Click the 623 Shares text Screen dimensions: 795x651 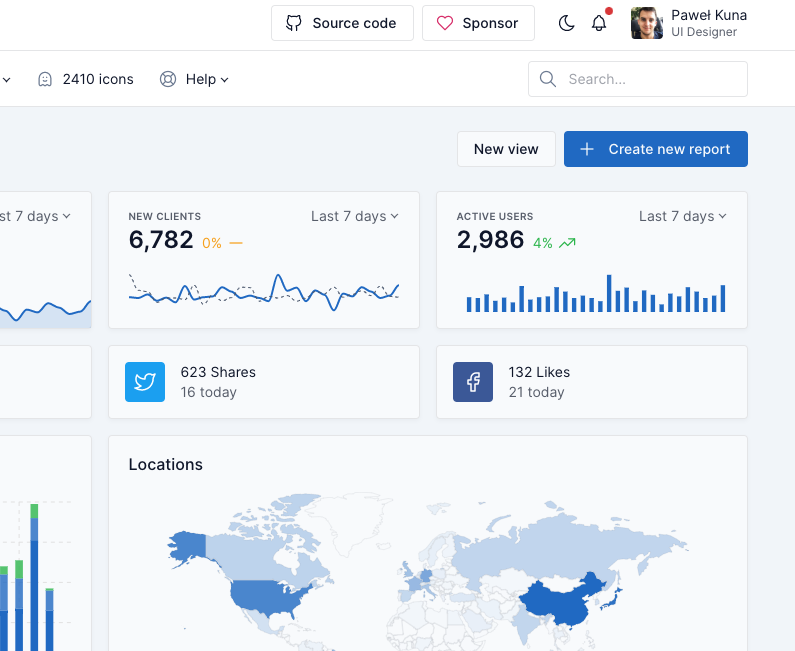pyautogui.click(x=218, y=372)
